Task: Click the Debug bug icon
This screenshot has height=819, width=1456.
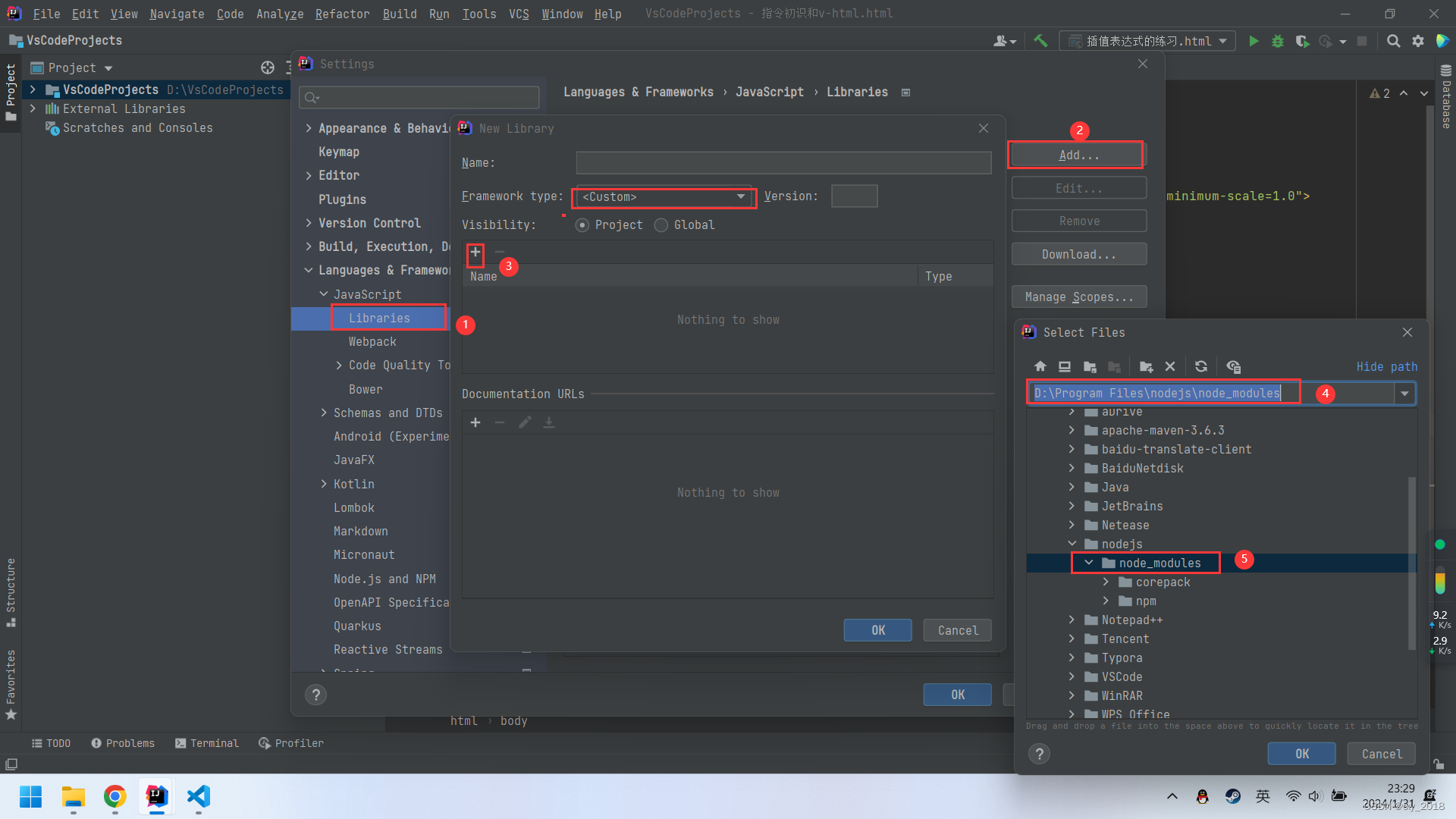Action: (1278, 41)
